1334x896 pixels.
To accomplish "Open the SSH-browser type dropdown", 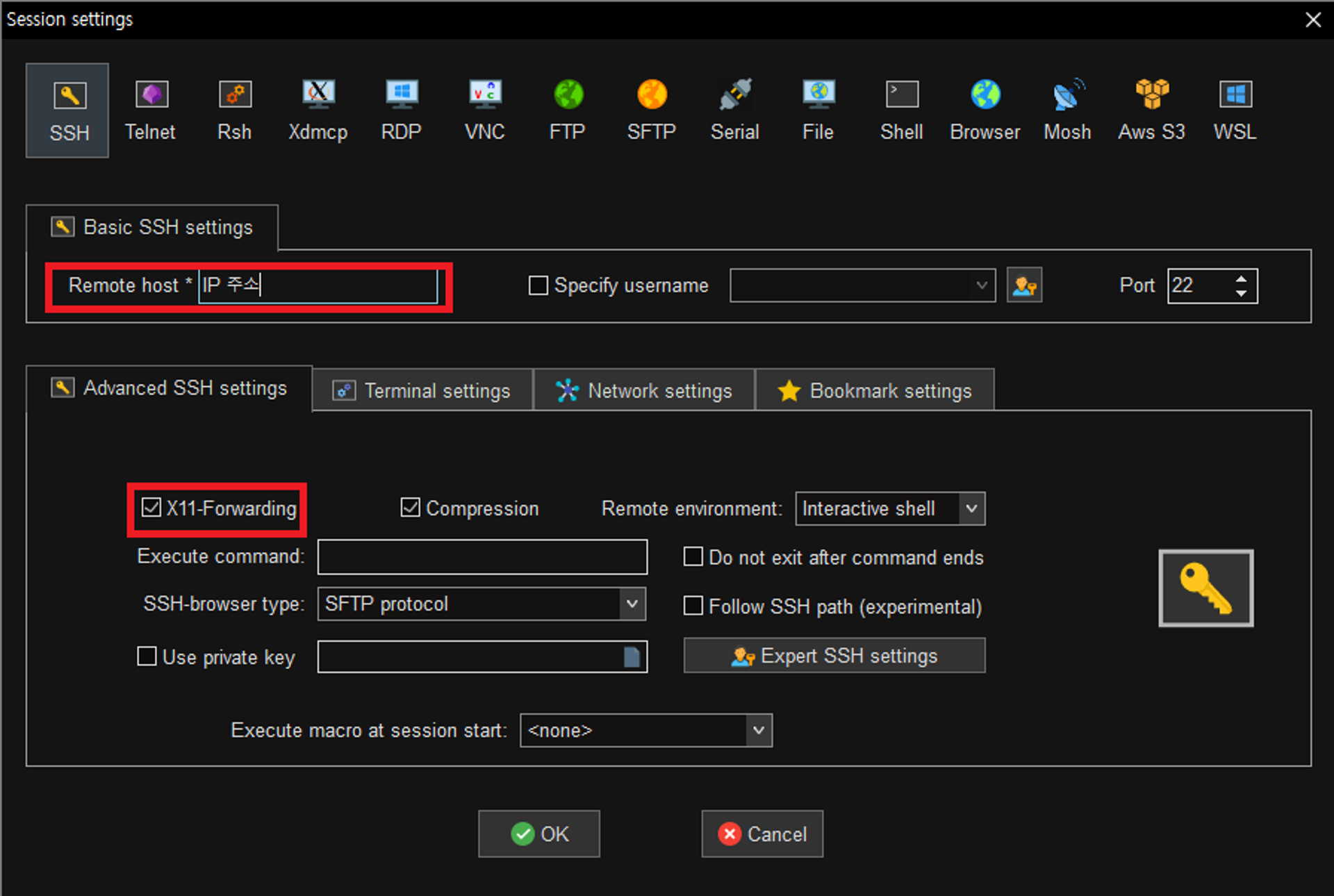I will click(632, 604).
